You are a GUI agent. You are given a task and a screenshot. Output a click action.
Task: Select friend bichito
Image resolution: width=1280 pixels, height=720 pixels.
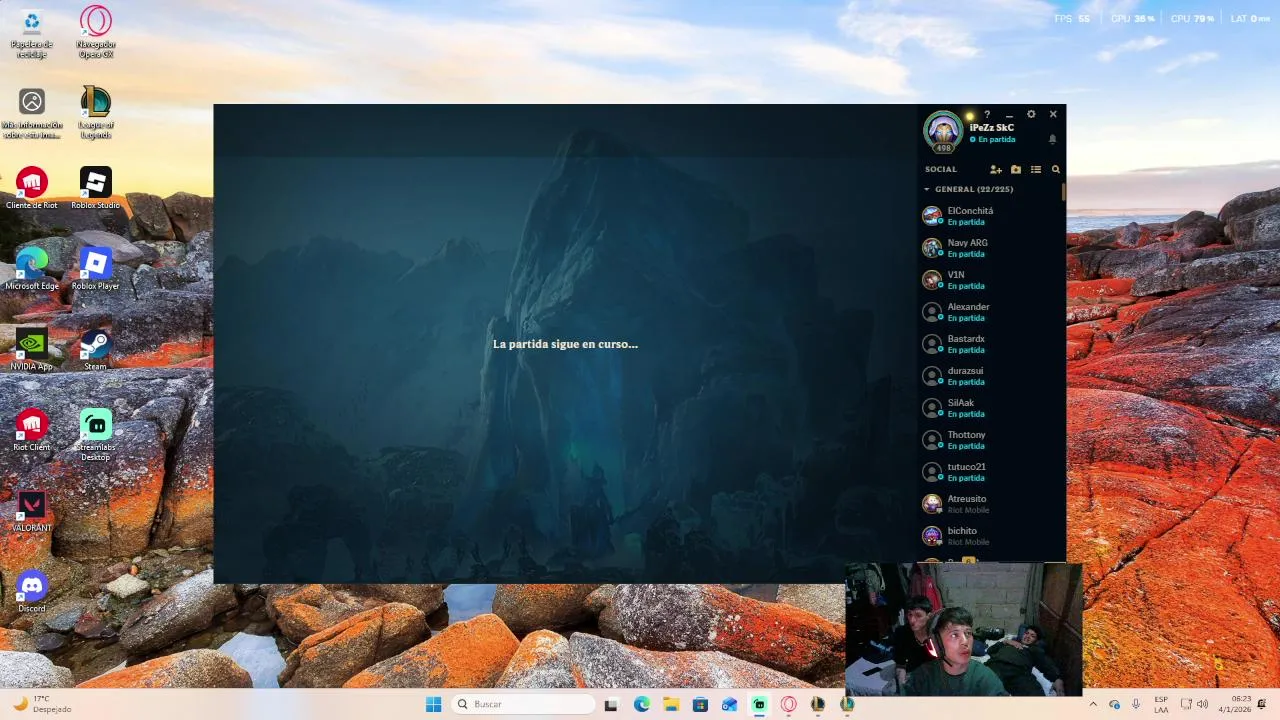click(990, 536)
